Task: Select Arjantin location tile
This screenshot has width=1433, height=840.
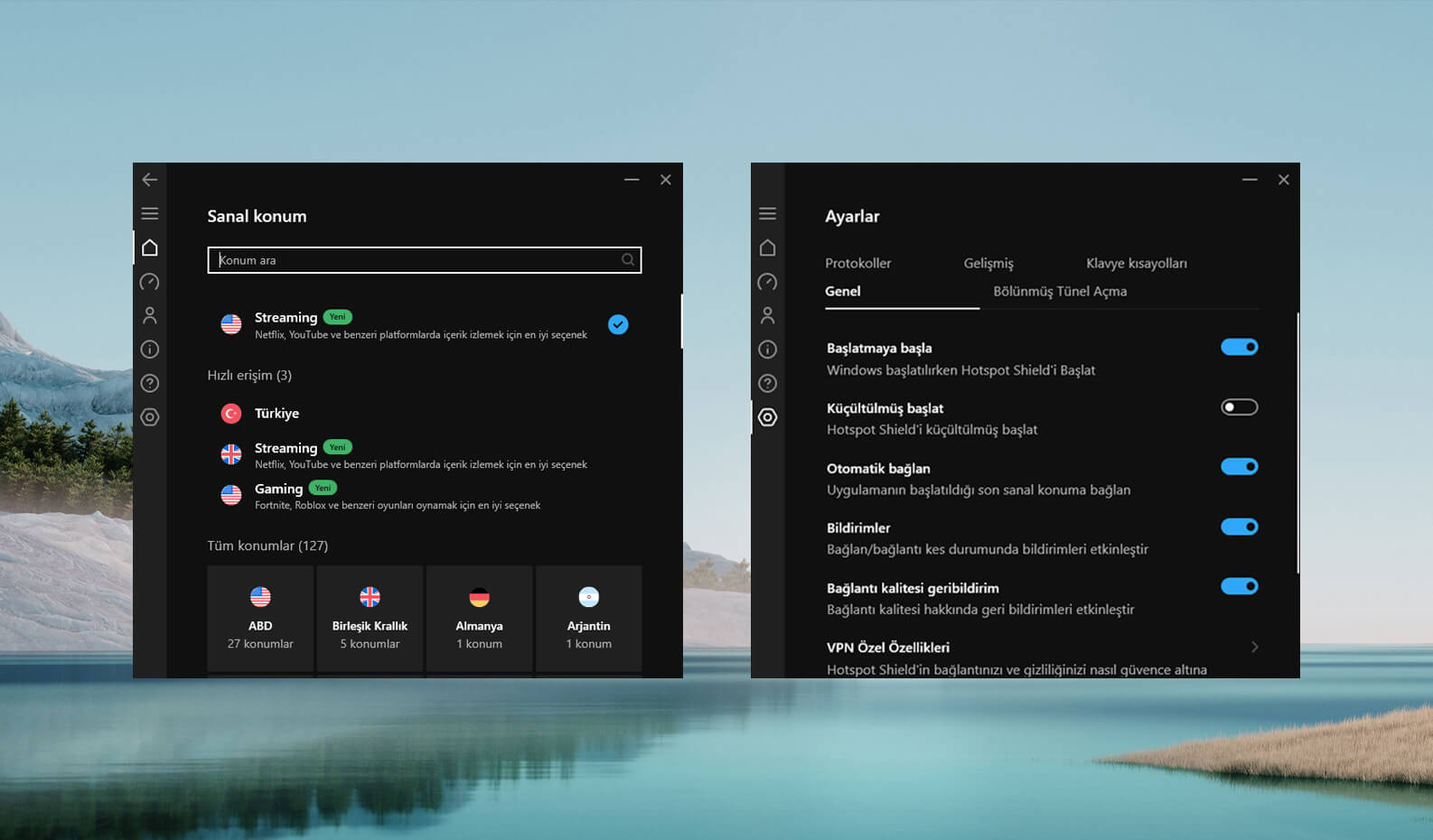Action: 589,619
